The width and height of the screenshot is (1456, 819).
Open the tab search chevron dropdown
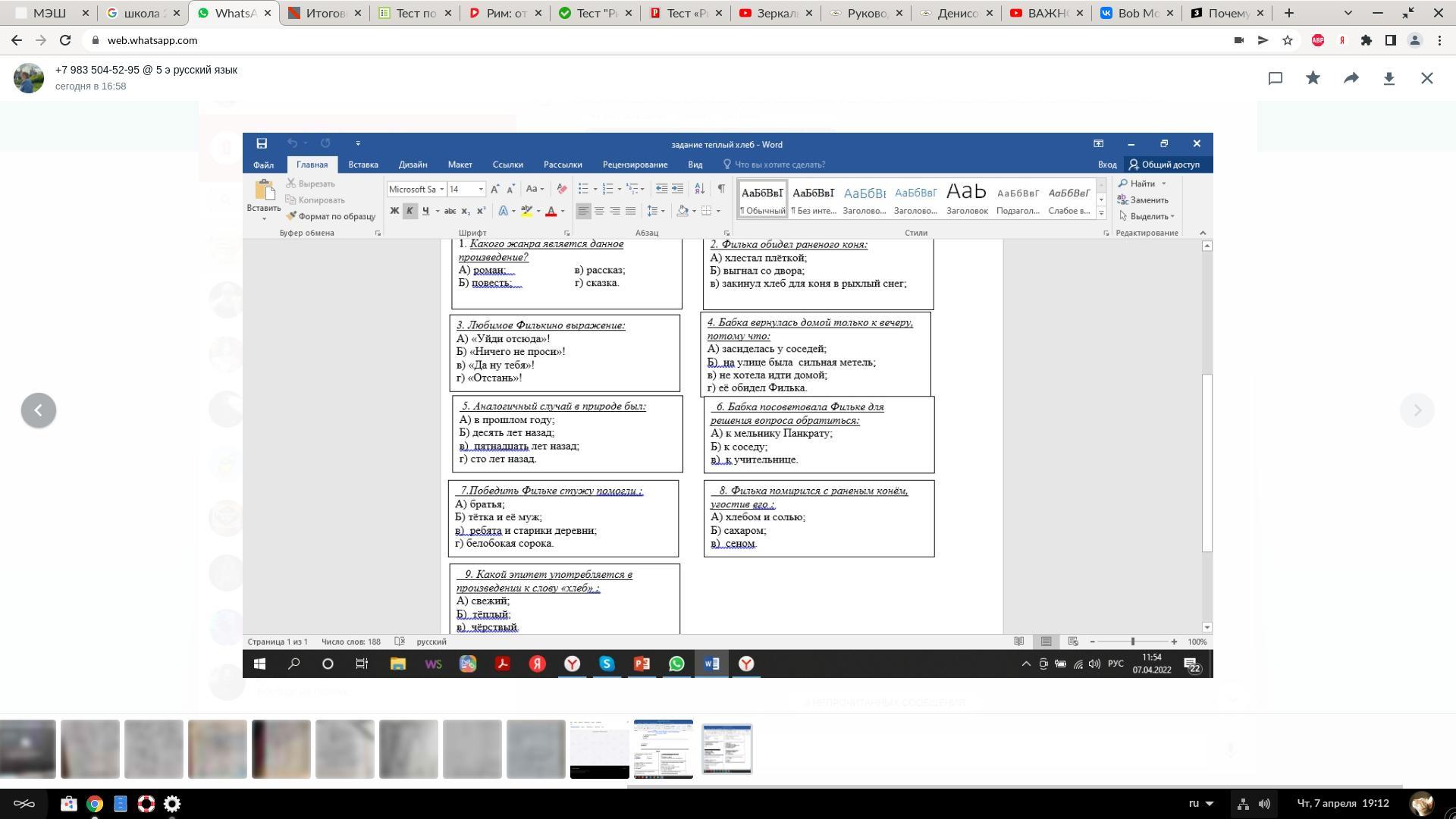point(1348,13)
